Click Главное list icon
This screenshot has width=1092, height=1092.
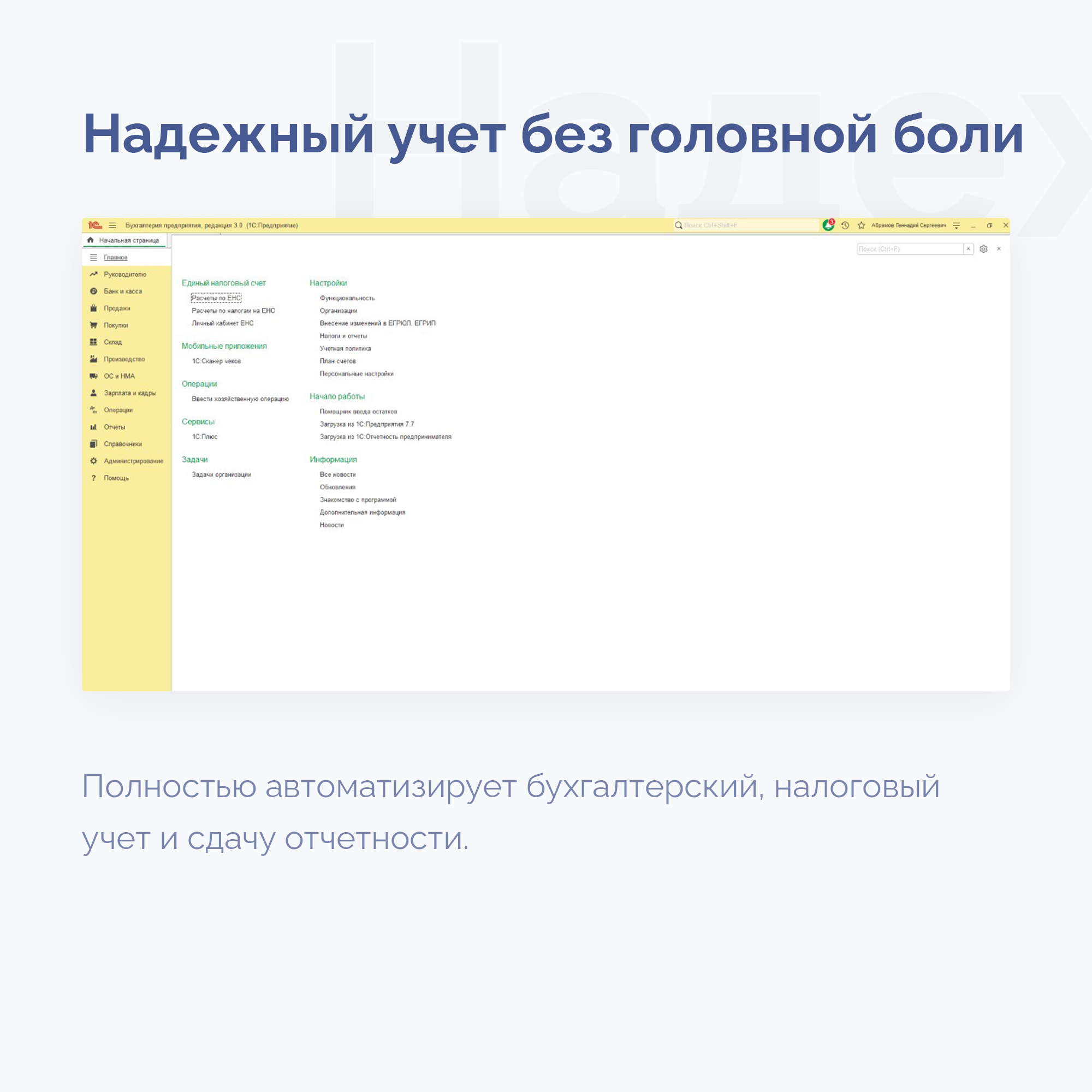[x=94, y=258]
